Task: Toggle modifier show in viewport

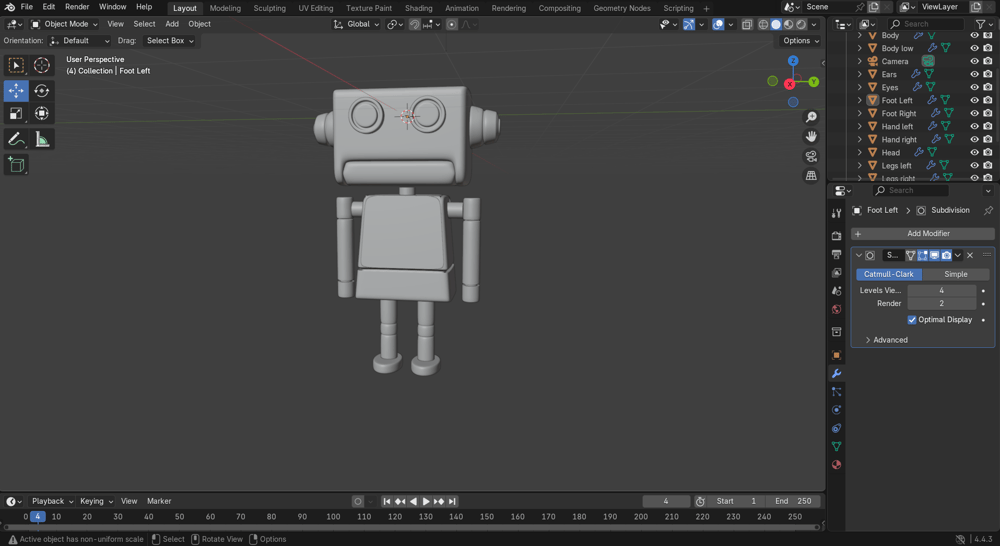Action: (x=934, y=255)
